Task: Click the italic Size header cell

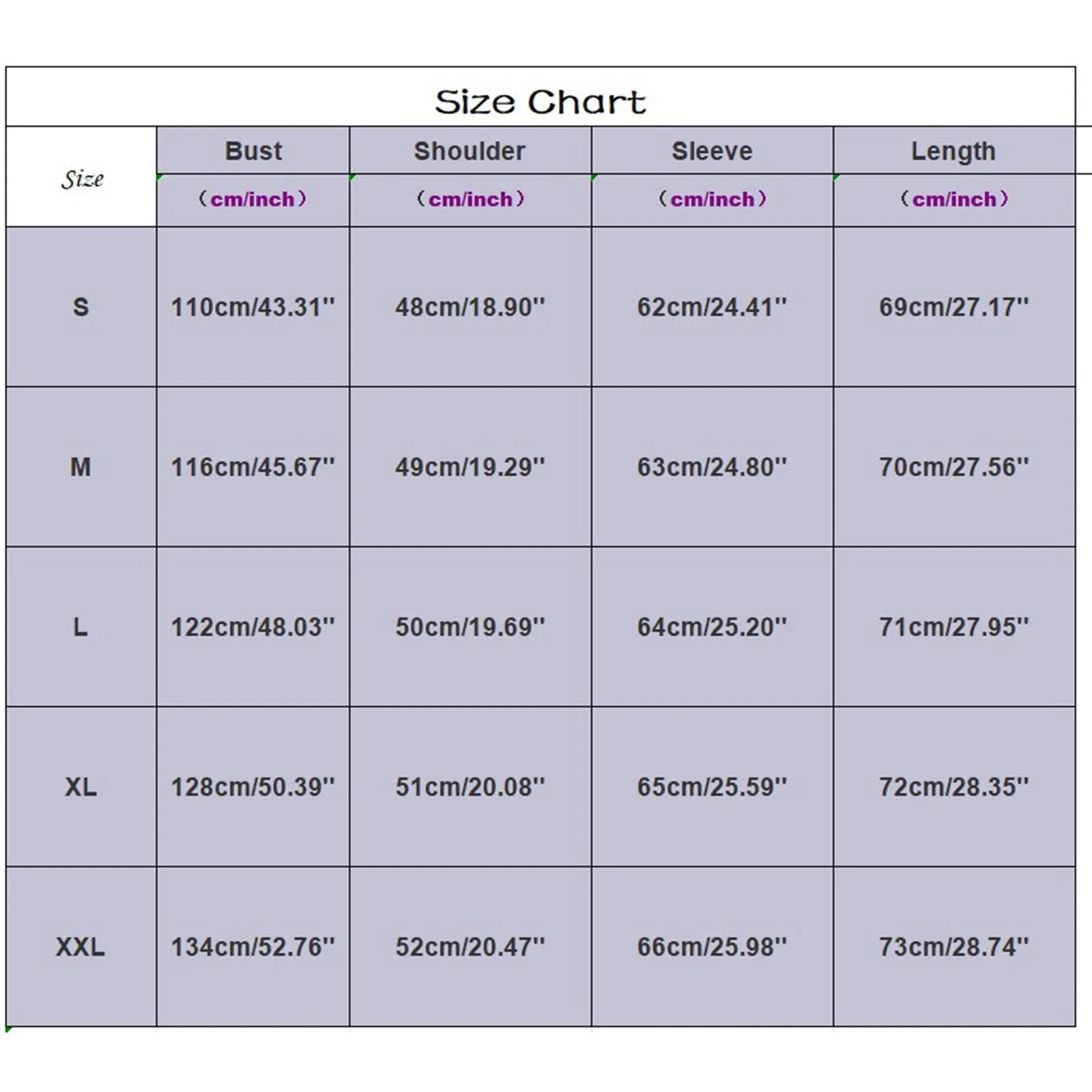Action: pyautogui.click(x=82, y=179)
